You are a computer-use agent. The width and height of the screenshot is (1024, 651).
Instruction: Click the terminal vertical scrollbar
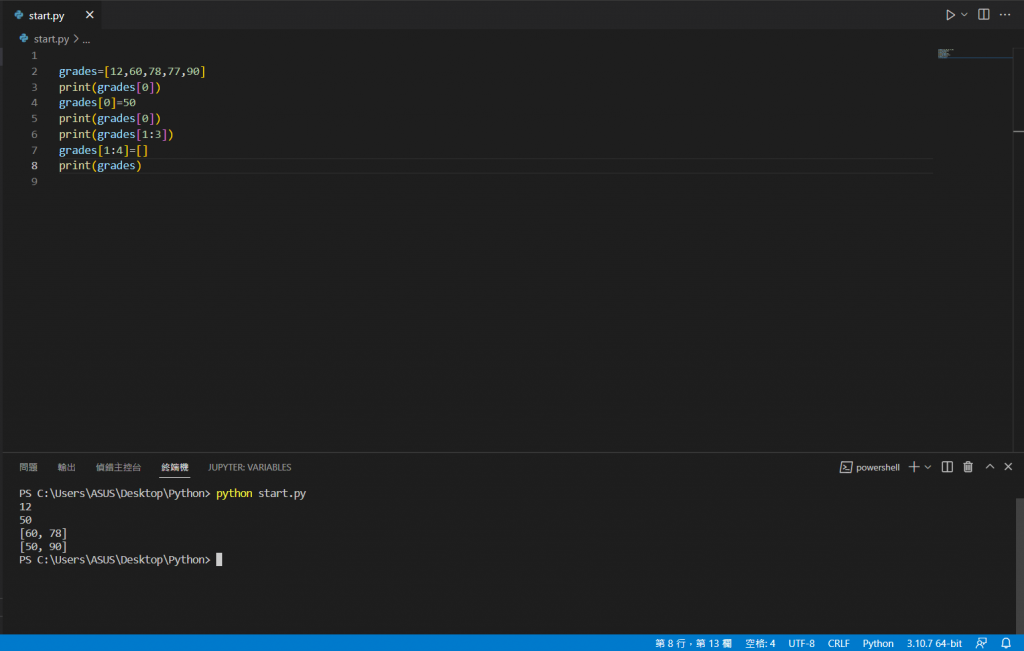1019,565
